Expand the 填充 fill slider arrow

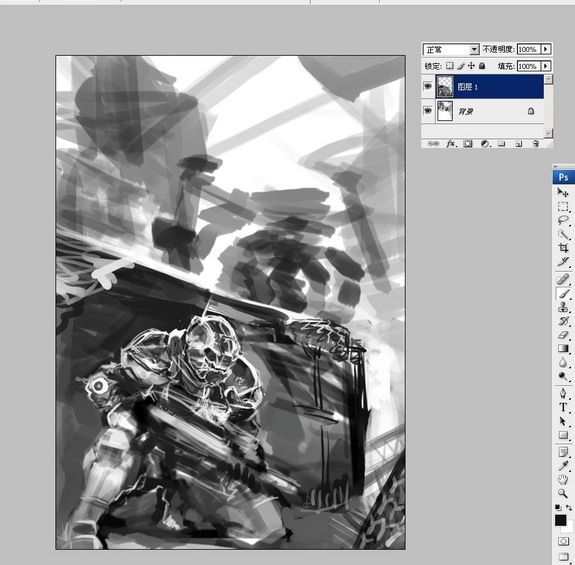pos(546,66)
